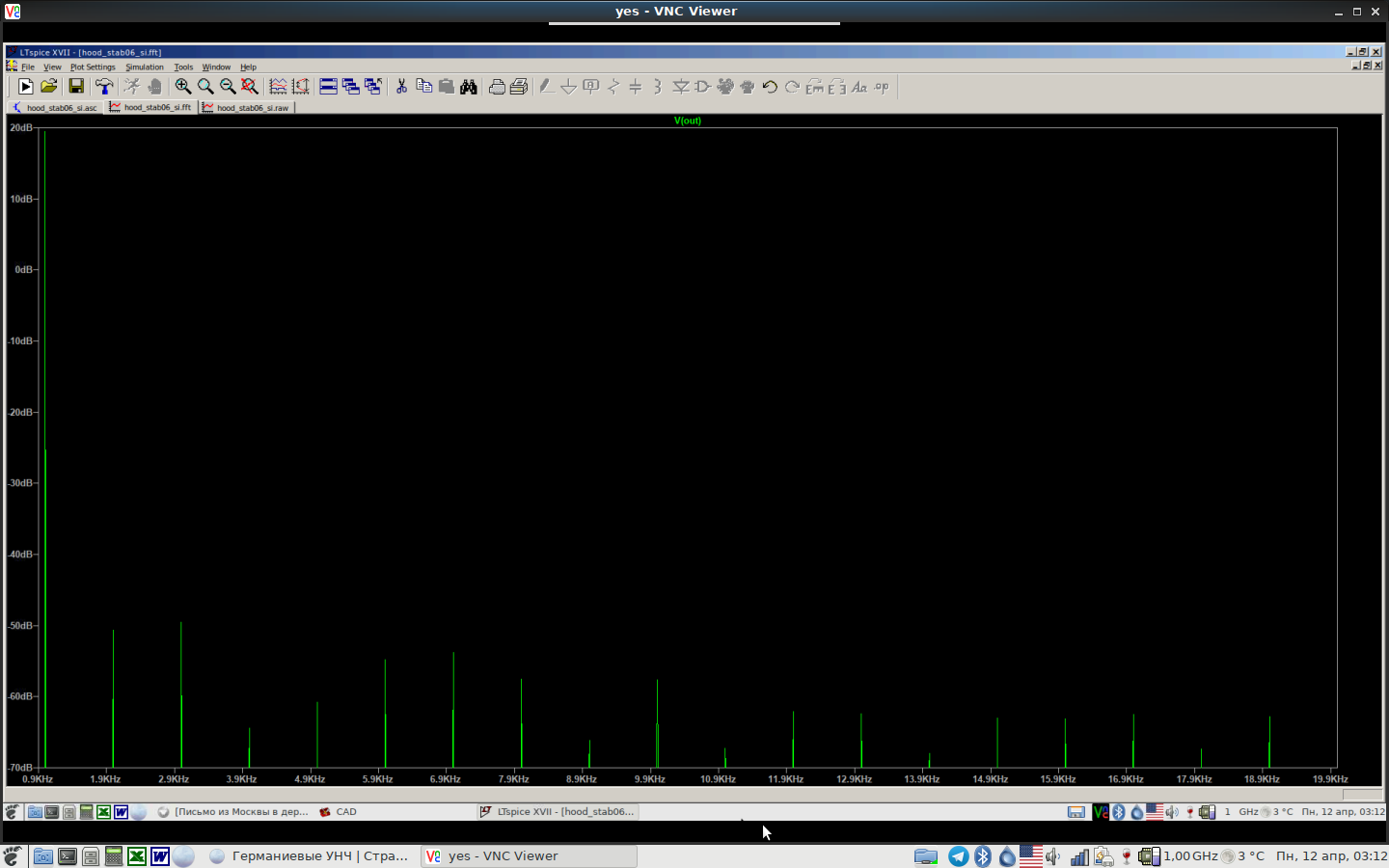This screenshot has width=1389, height=868.
Task: Select the zoom out magnifier with minus
Action: coord(228,87)
